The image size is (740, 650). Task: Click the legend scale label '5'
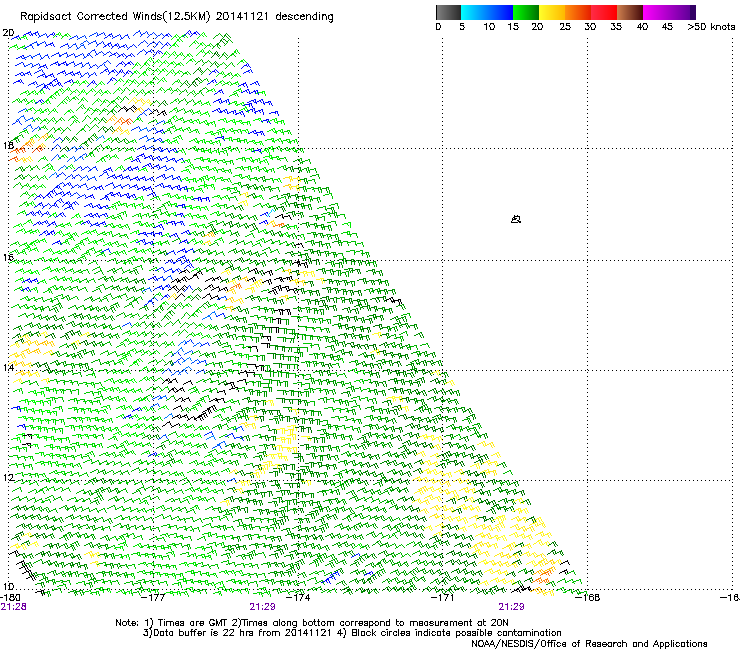pos(462,27)
